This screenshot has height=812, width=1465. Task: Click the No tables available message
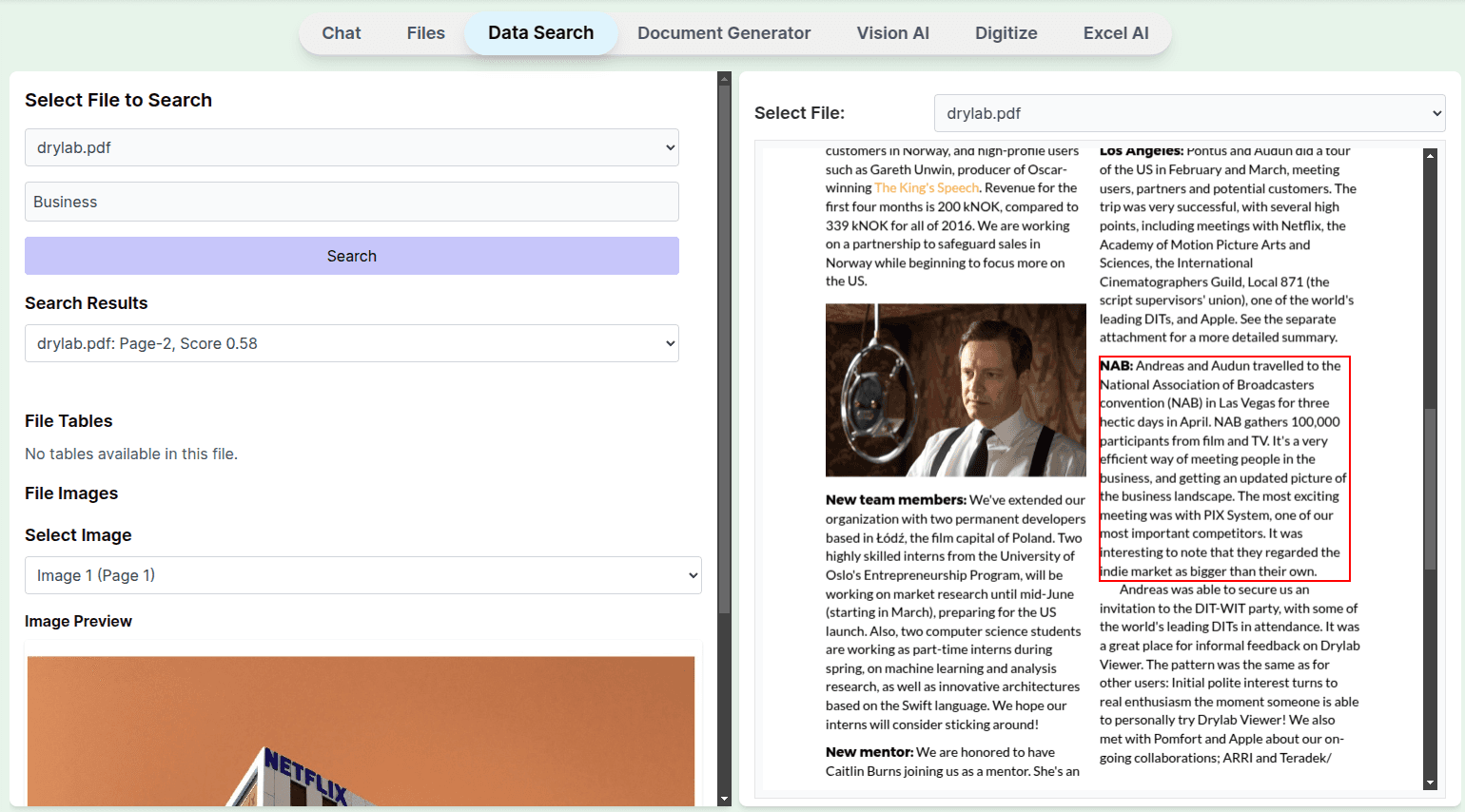131,454
